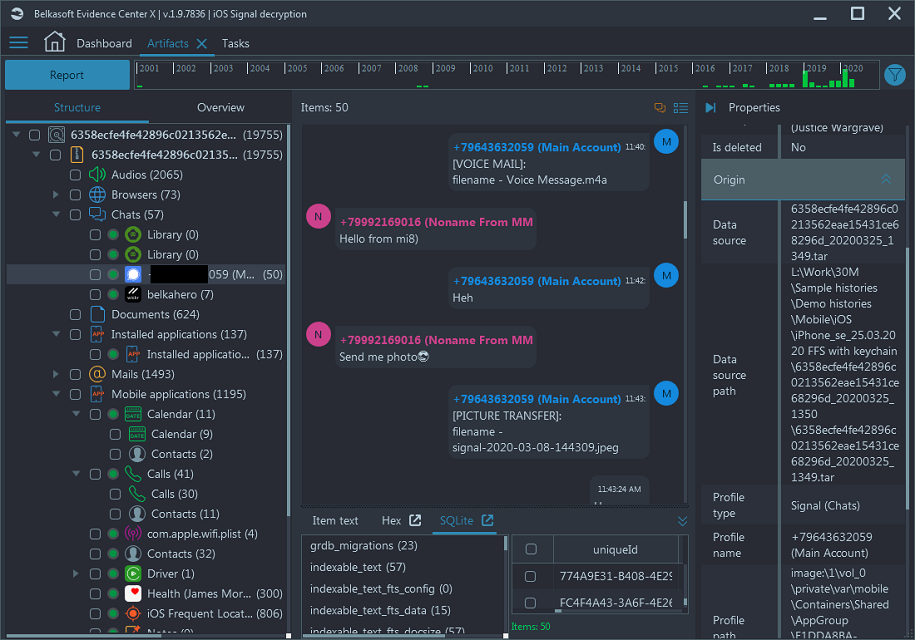This screenshot has width=915, height=640.
Task: Select the Health (James Mor... row
Action: (x=146, y=593)
